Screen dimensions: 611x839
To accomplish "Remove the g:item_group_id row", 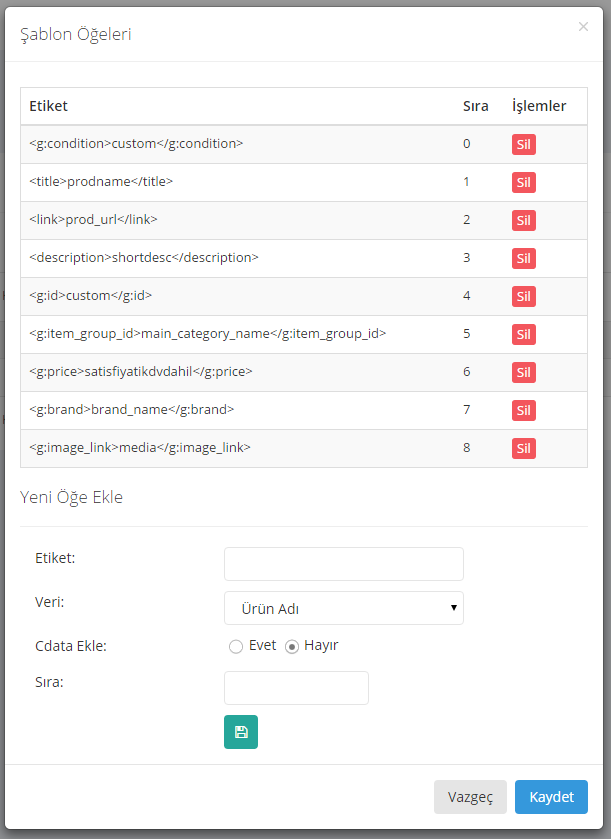I will pyautogui.click(x=524, y=334).
